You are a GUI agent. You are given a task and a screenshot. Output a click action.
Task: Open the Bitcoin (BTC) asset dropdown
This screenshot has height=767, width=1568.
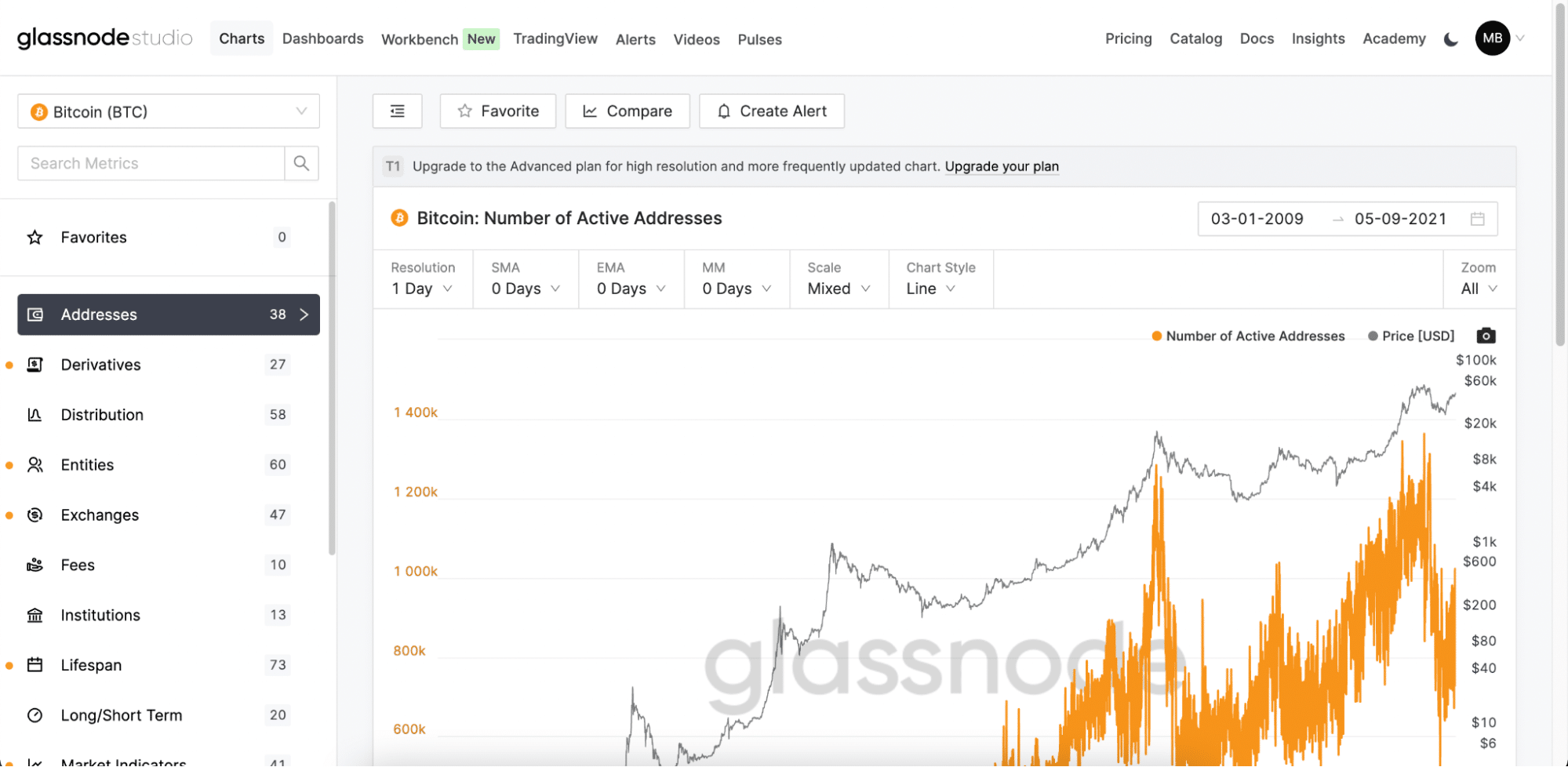pyautogui.click(x=169, y=111)
